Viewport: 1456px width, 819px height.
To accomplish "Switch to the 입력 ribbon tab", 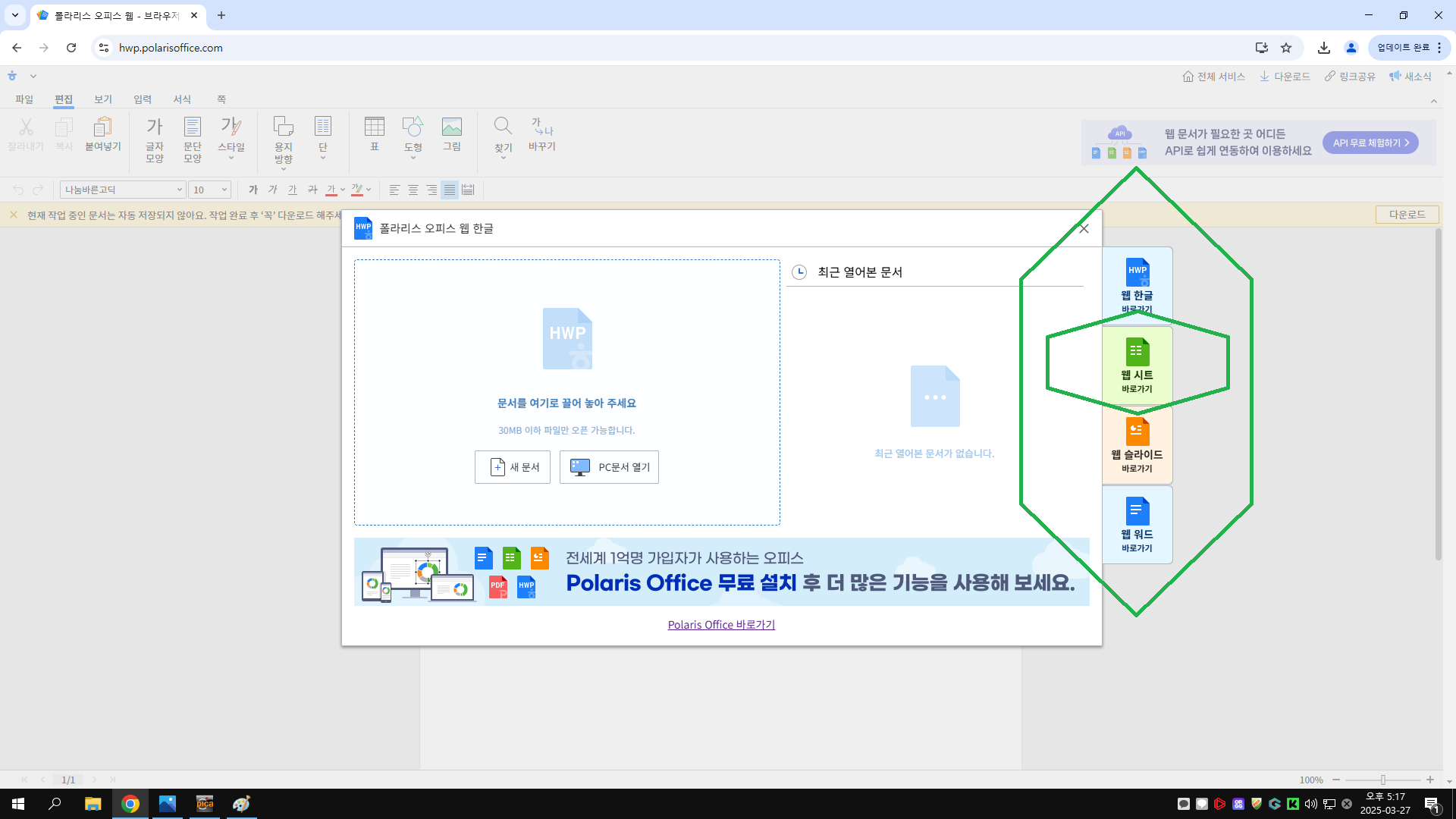I will 143,99.
